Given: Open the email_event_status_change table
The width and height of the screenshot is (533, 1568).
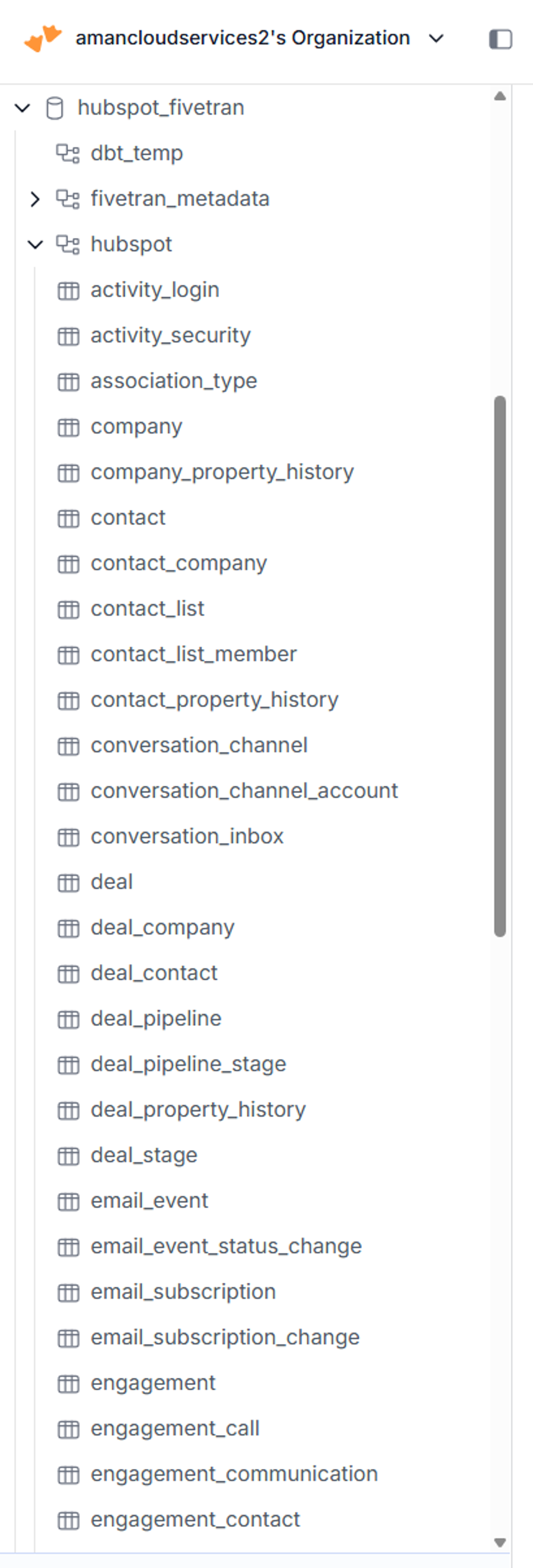Looking at the screenshot, I should tap(226, 1246).
